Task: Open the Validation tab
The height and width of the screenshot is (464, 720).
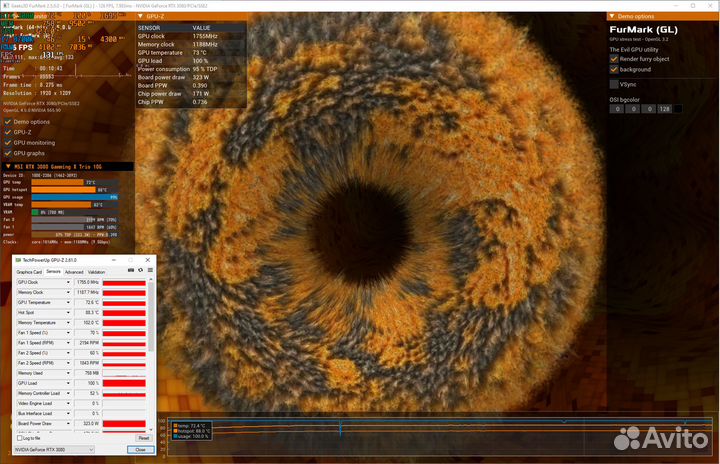Action: (x=96, y=272)
